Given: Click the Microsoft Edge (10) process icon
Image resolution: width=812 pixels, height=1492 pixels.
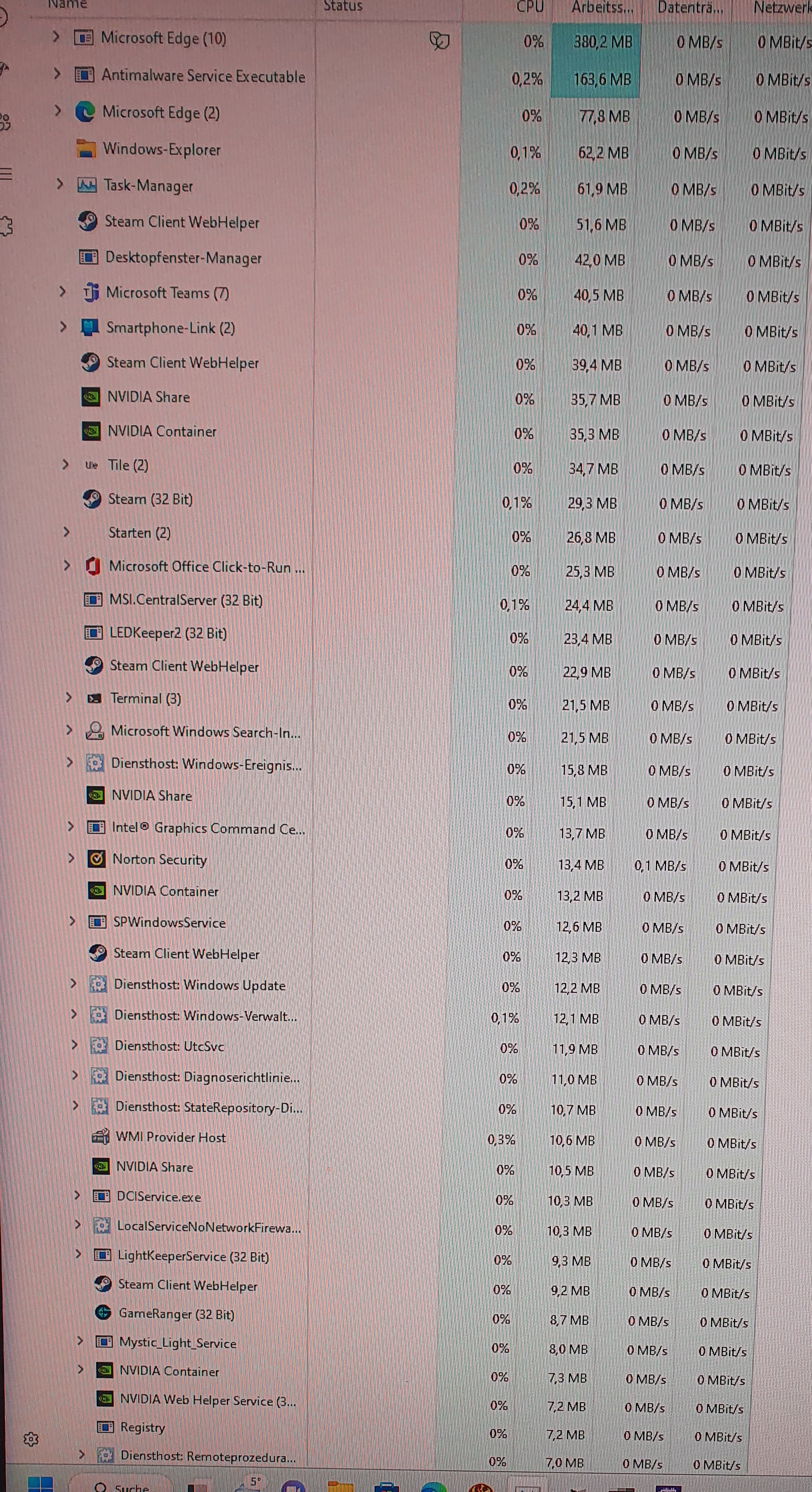Looking at the screenshot, I should (x=83, y=38).
